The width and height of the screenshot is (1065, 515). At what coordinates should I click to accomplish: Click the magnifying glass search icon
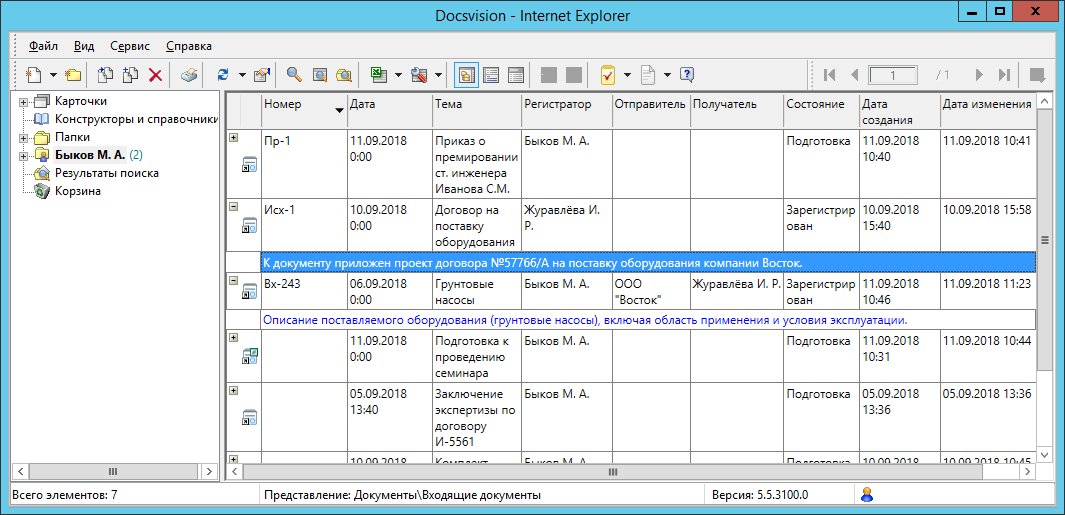coord(294,75)
